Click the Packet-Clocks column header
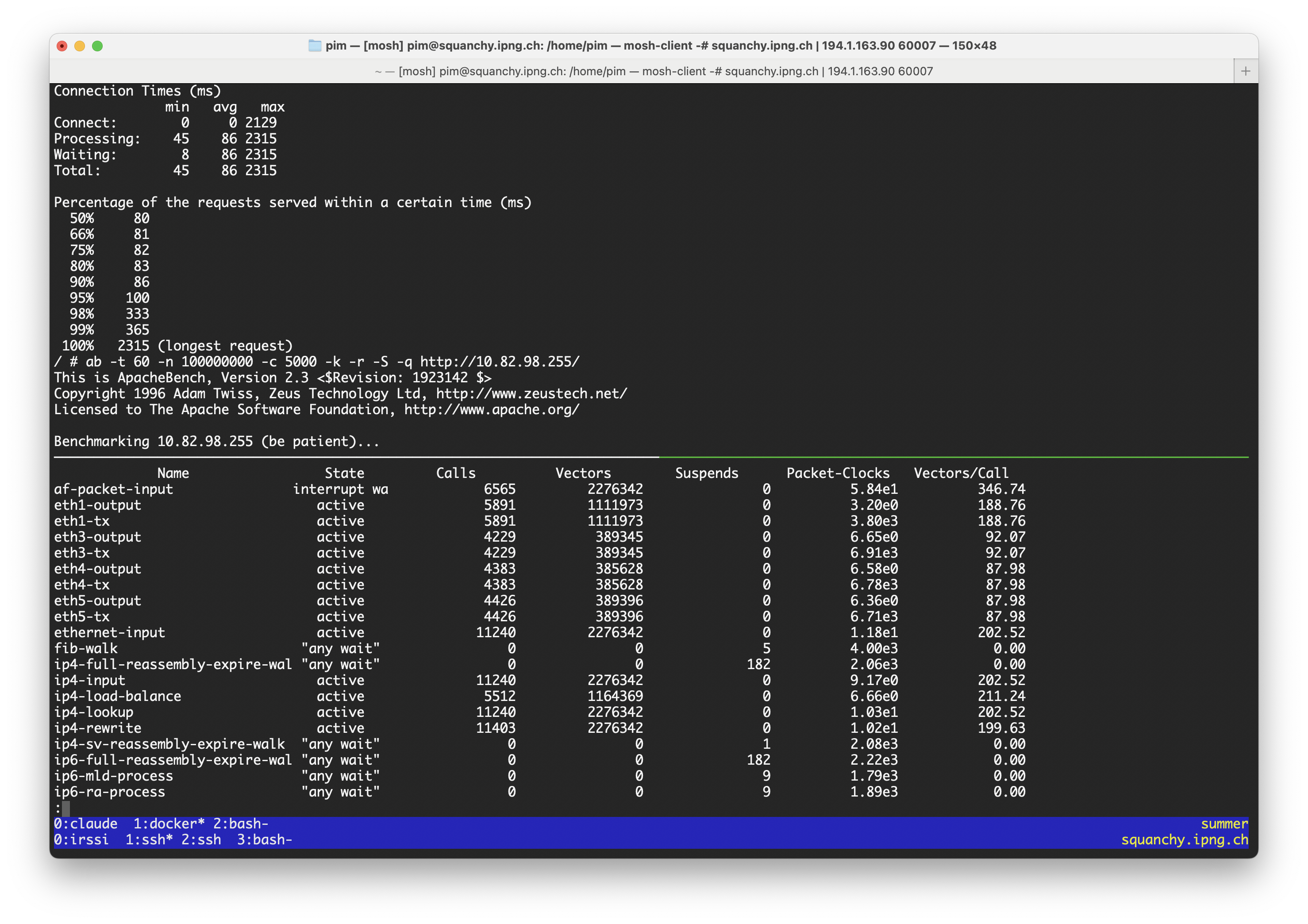The width and height of the screenshot is (1308, 924). click(838, 474)
